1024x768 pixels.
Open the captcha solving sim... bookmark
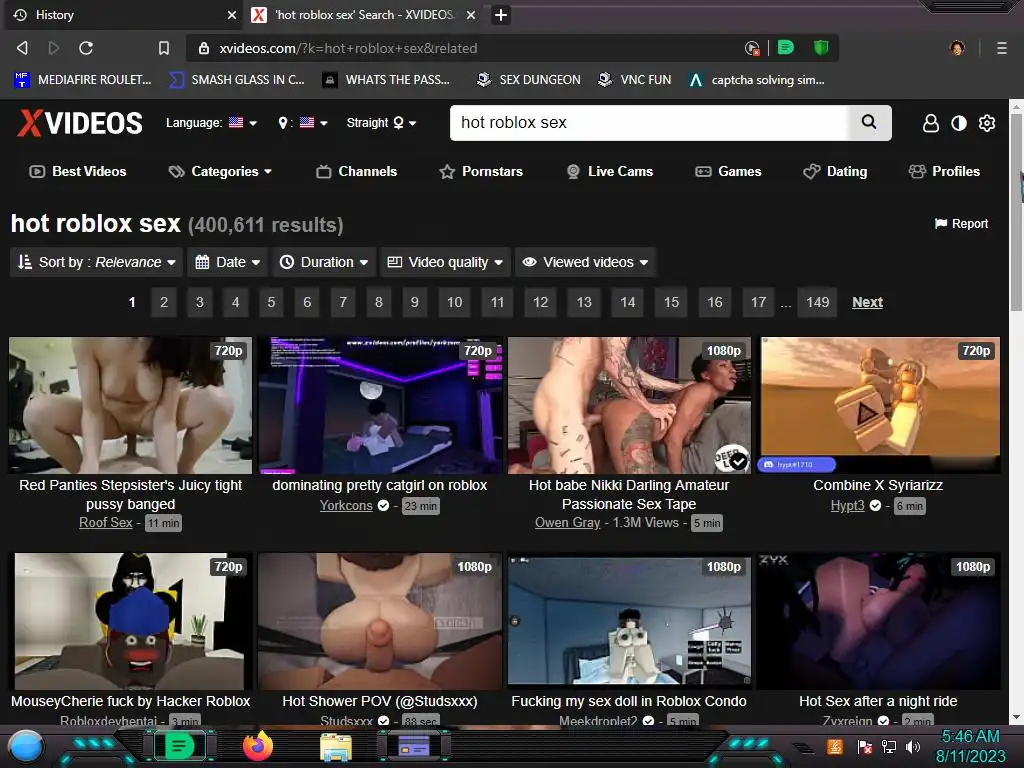(757, 80)
